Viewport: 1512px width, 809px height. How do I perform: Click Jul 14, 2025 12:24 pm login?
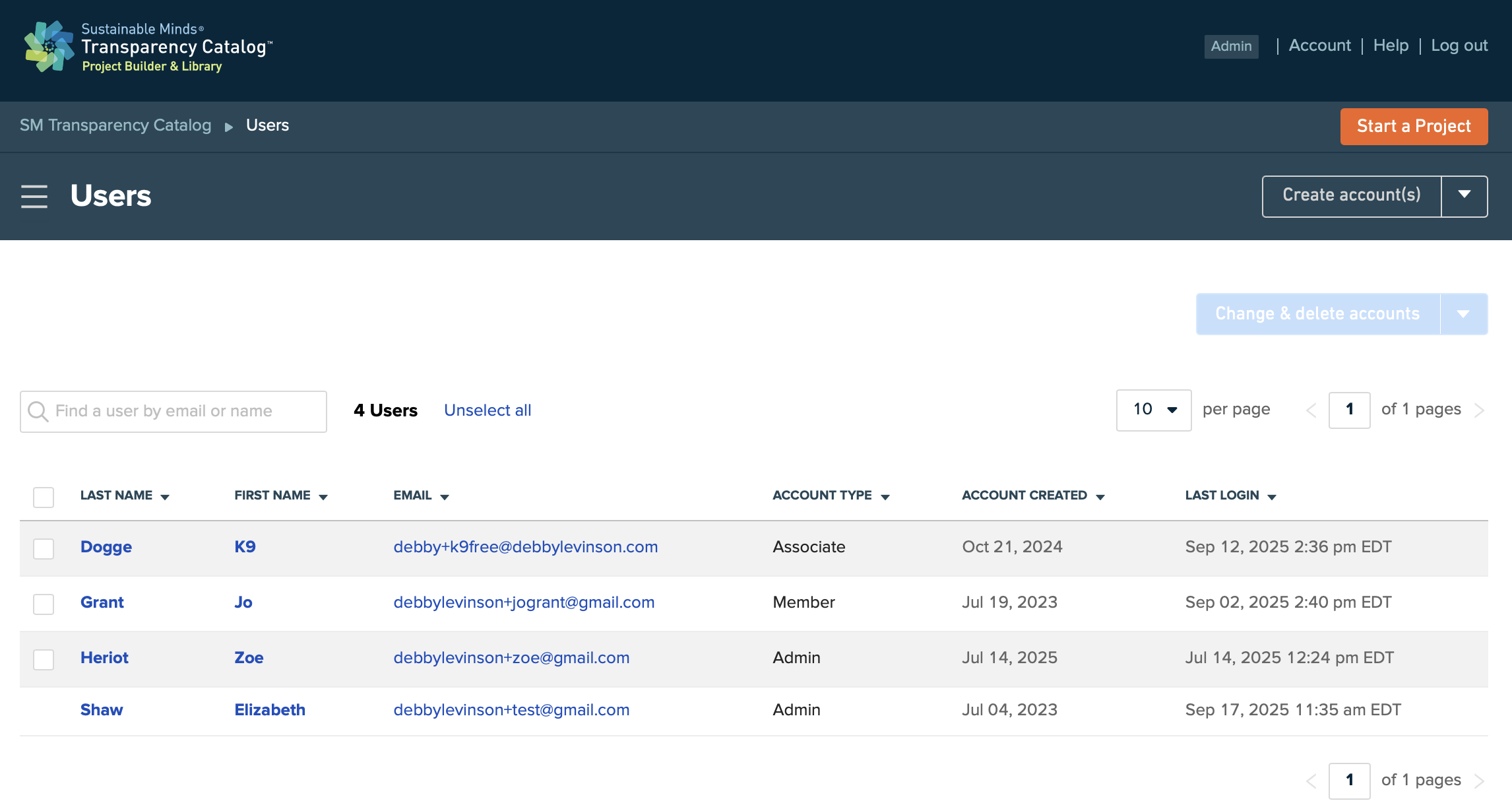point(1290,658)
